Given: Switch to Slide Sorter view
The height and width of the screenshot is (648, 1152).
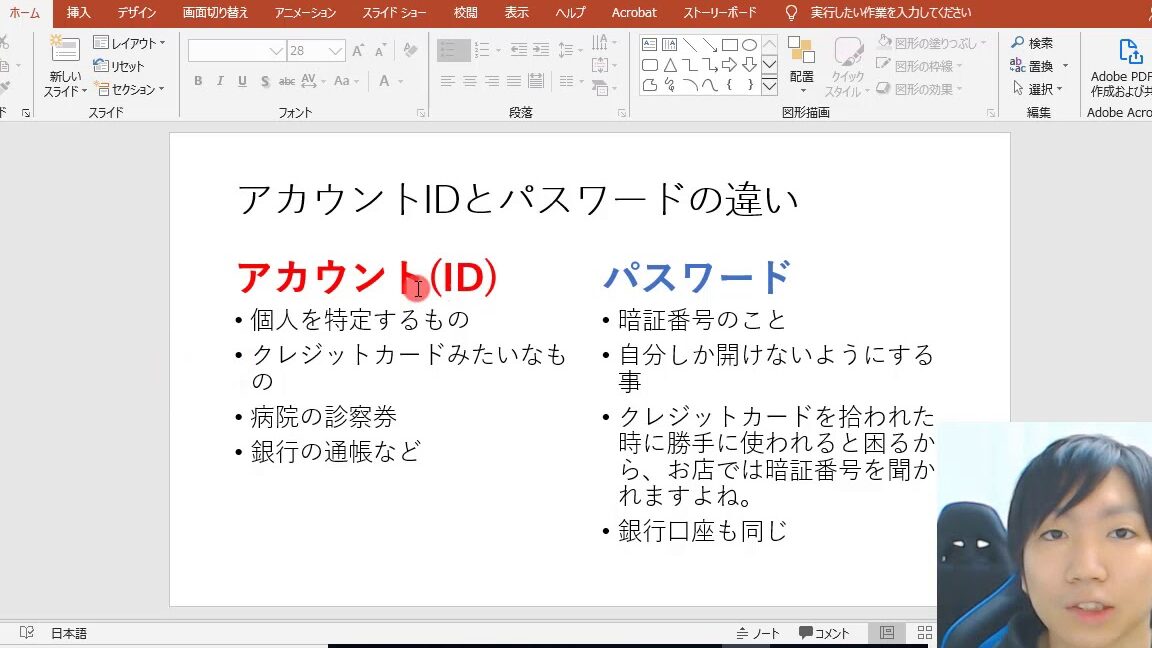Looking at the screenshot, I should [924, 633].
